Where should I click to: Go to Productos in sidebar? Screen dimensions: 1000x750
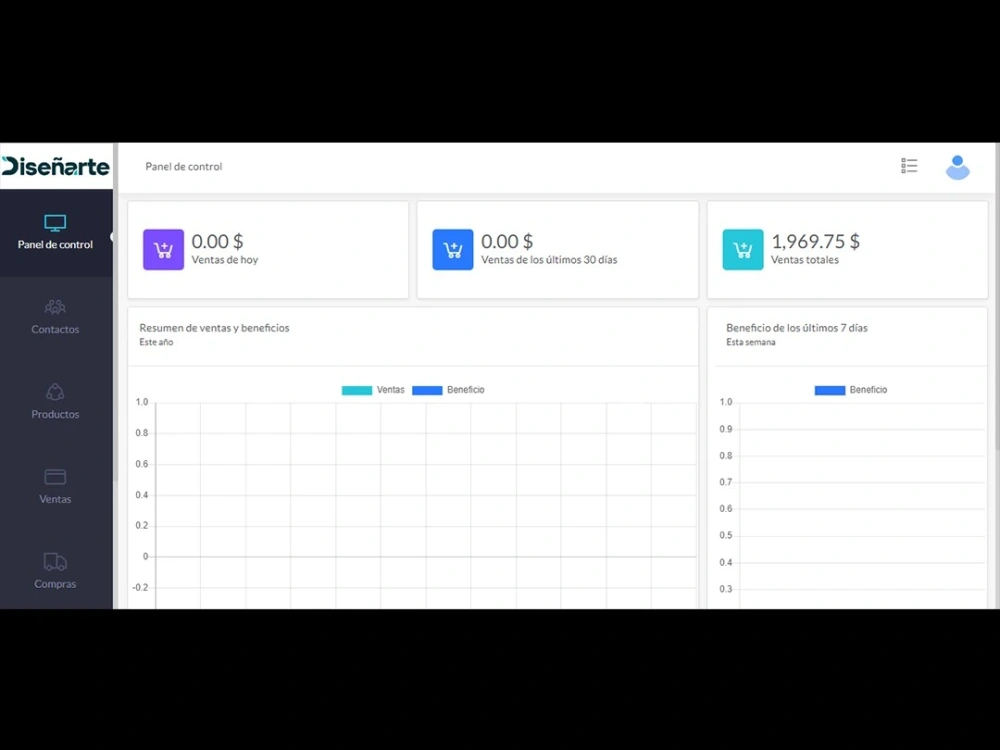[55, 414]
